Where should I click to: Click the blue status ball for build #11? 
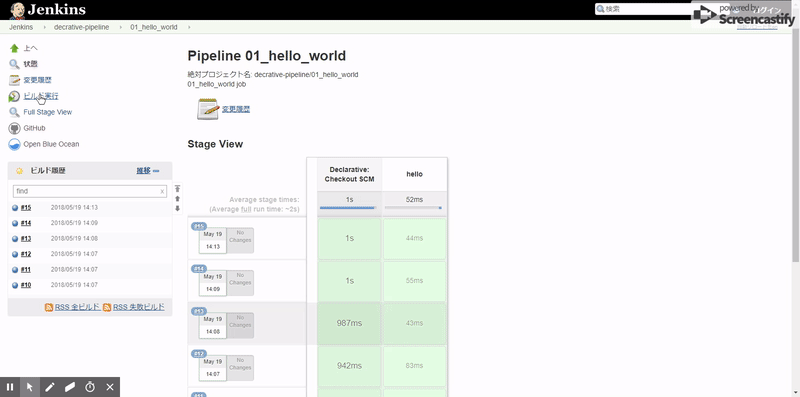click(15, 269)
